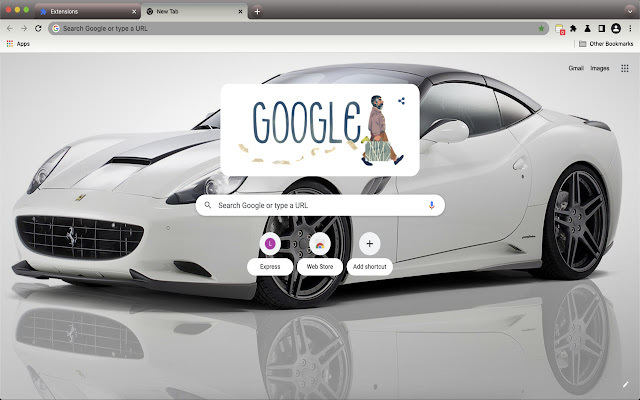The image size is (640, 400).
Task: Open a new tab with plus button
Action: 257,11
